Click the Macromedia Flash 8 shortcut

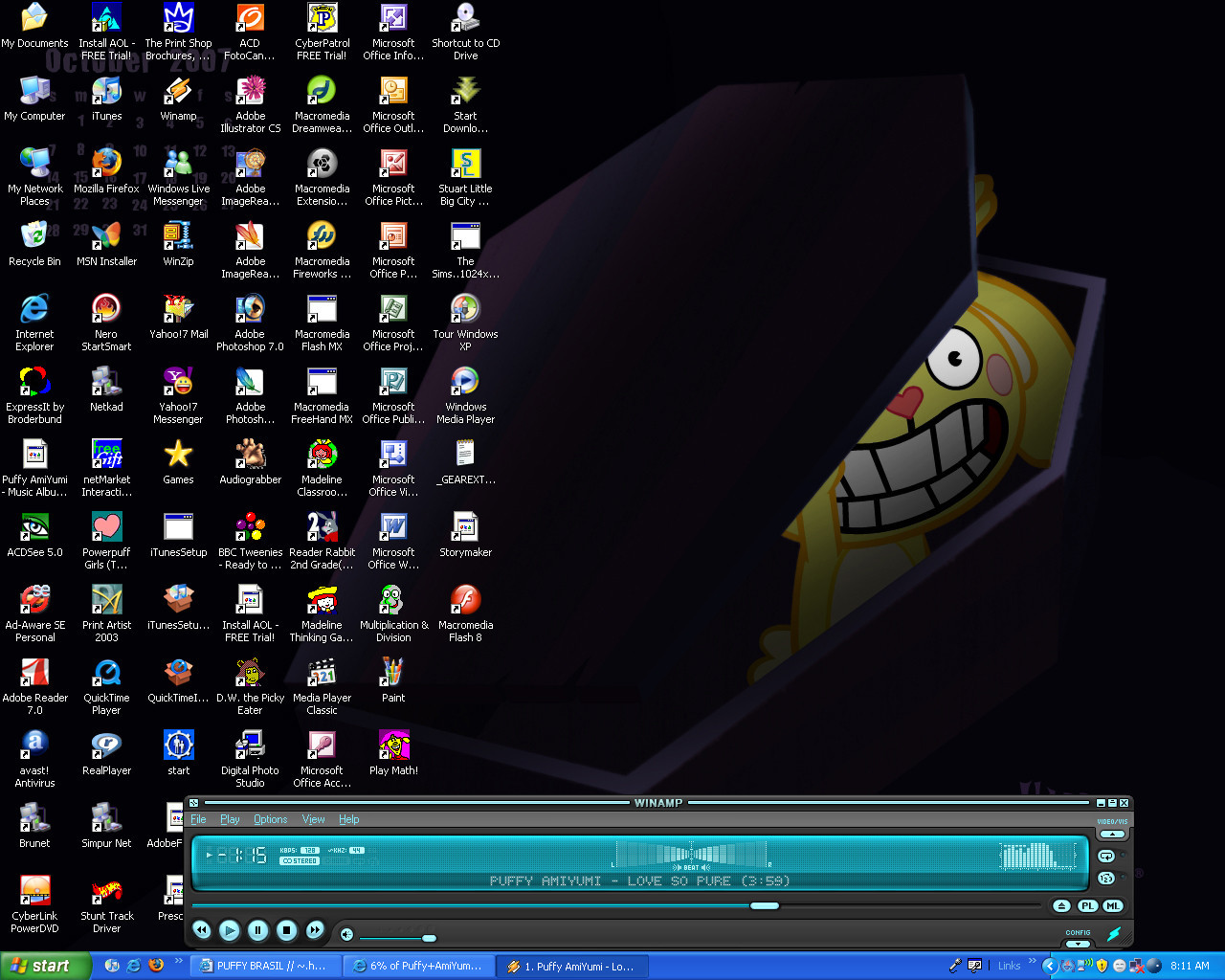coord(465,613)
